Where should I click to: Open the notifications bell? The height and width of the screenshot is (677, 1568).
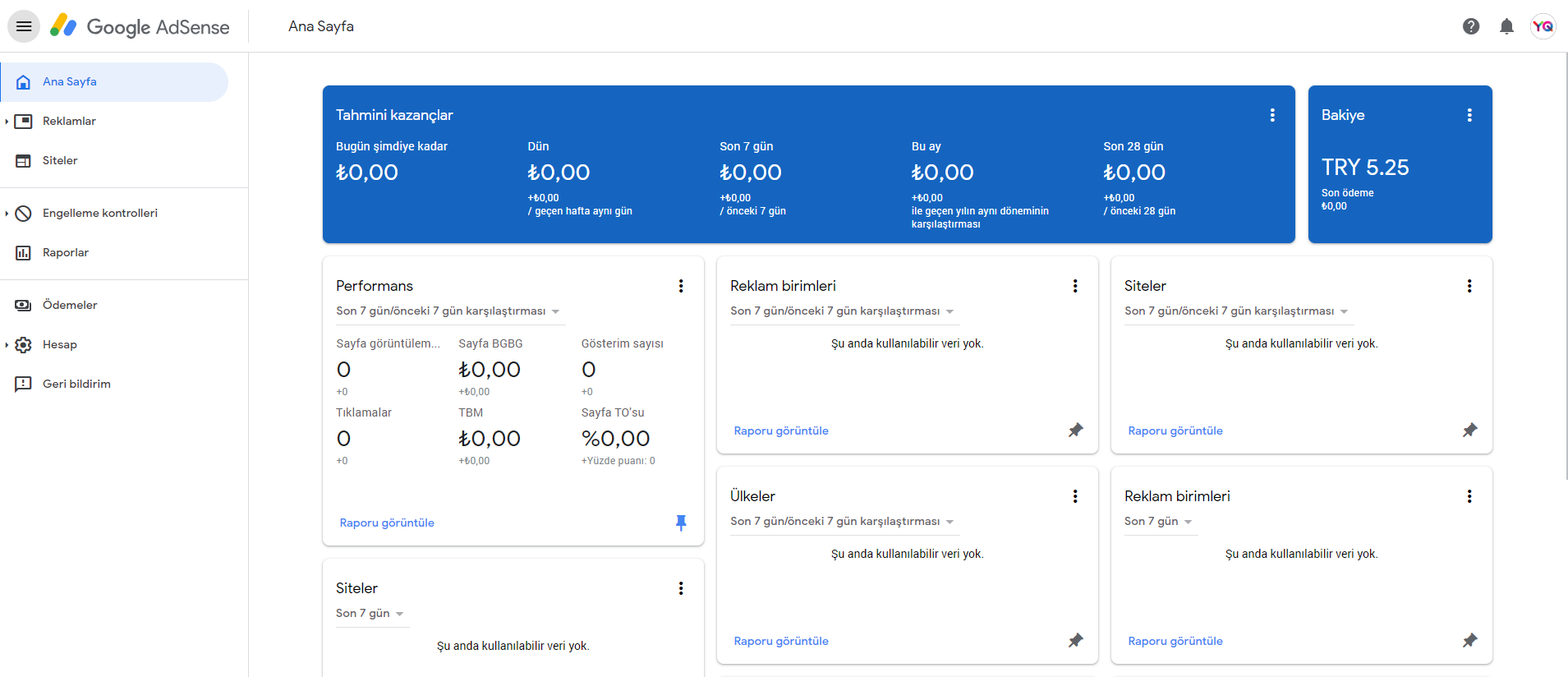click(1506, 26)
